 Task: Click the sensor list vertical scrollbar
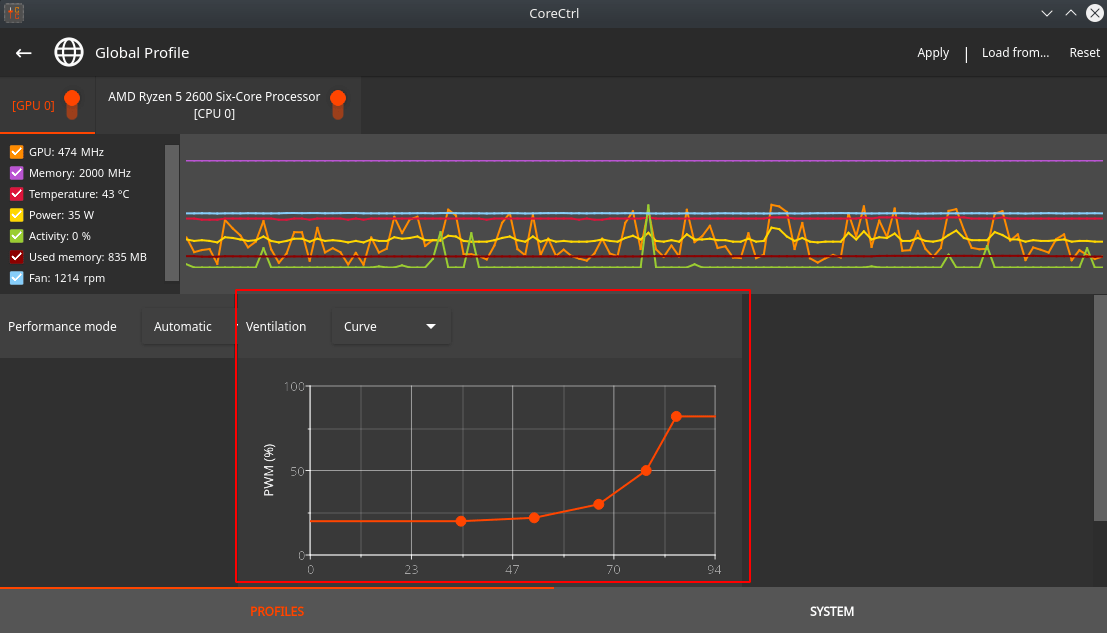pos(172,212)
